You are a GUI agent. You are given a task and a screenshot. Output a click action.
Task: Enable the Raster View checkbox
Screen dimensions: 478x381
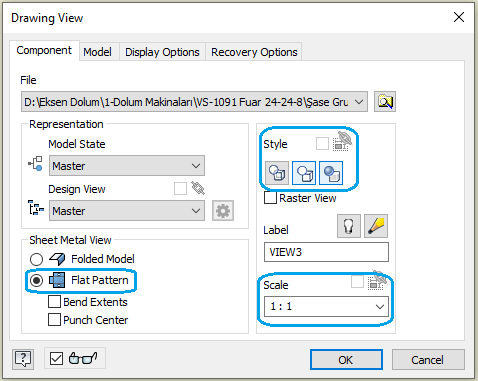270,198
